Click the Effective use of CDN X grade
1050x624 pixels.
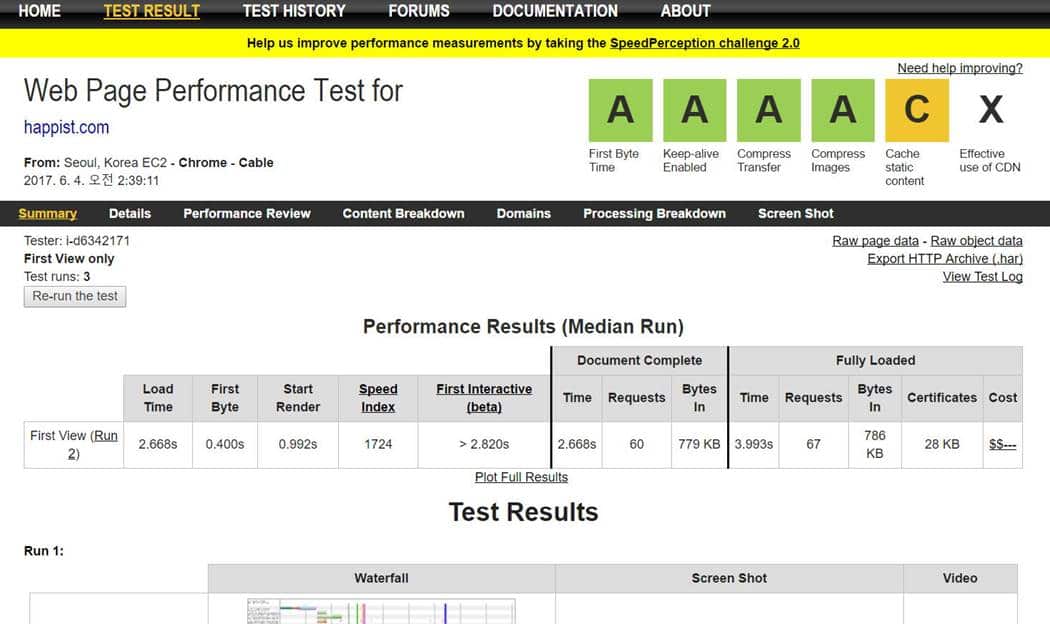pyautogui.click(x=990, y=110)
